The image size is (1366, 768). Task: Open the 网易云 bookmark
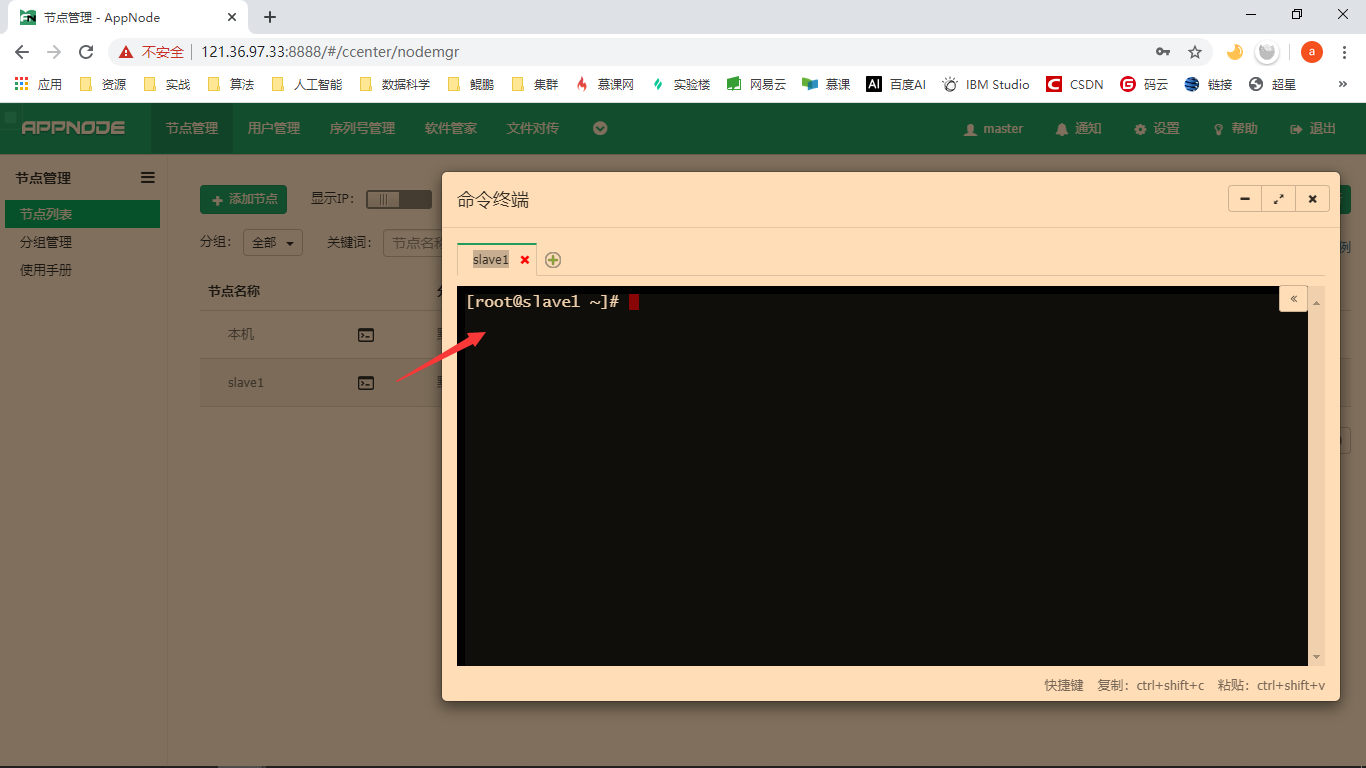point(757,84)
